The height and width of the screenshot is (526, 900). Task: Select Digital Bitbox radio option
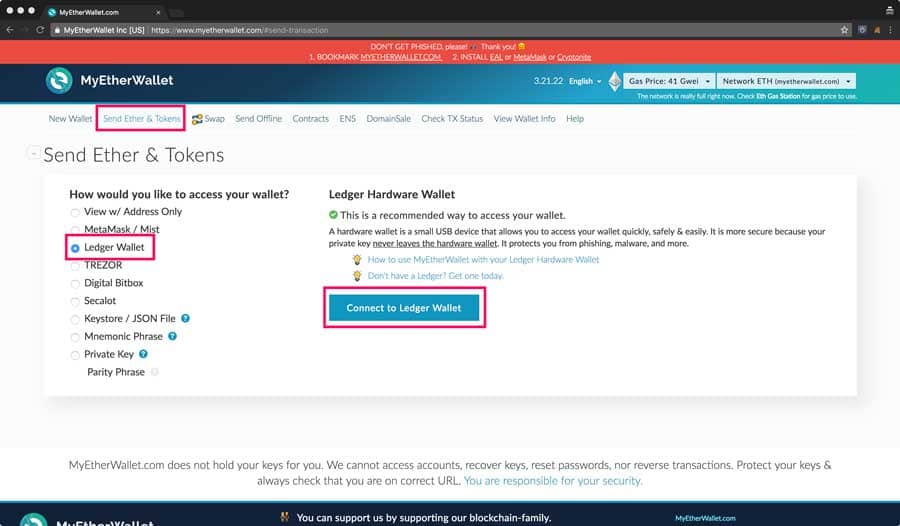click(75, 284)
